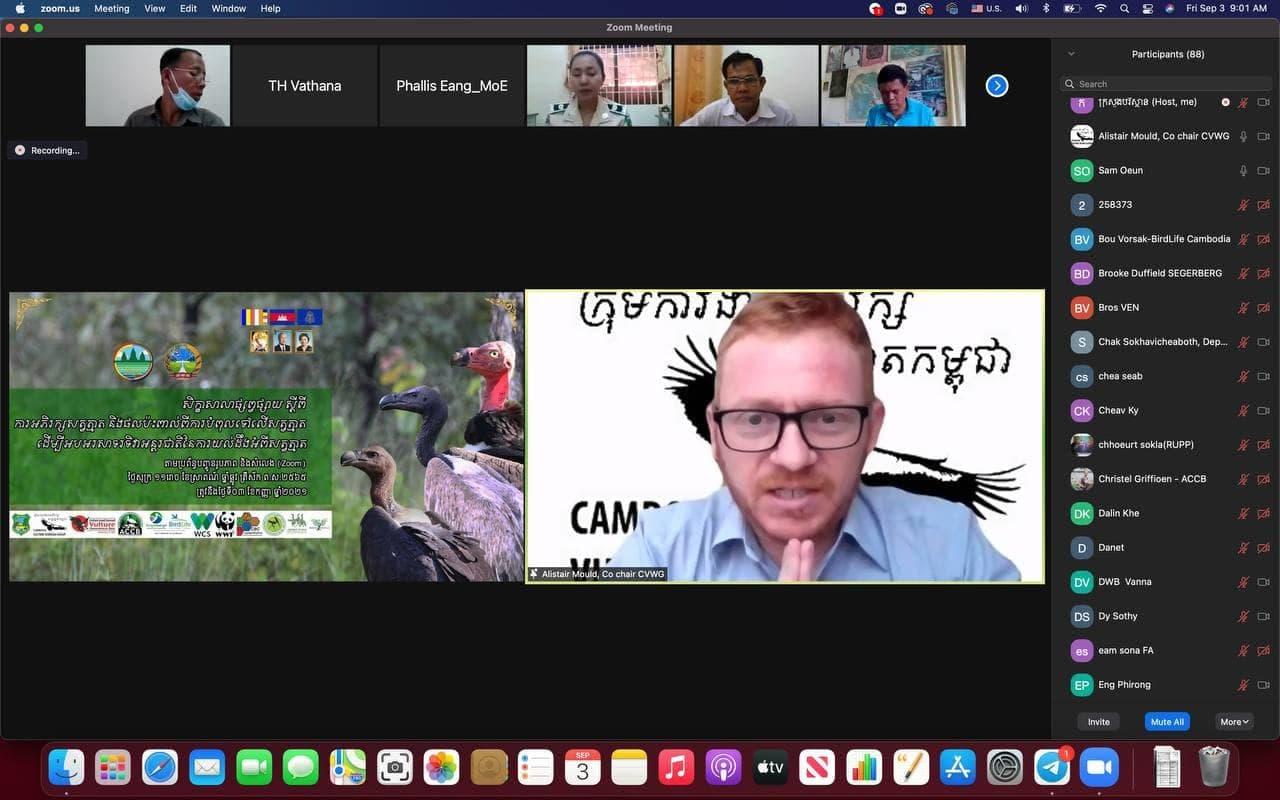Toggle Dalin Khe's video camera status

pos(1263,514)
